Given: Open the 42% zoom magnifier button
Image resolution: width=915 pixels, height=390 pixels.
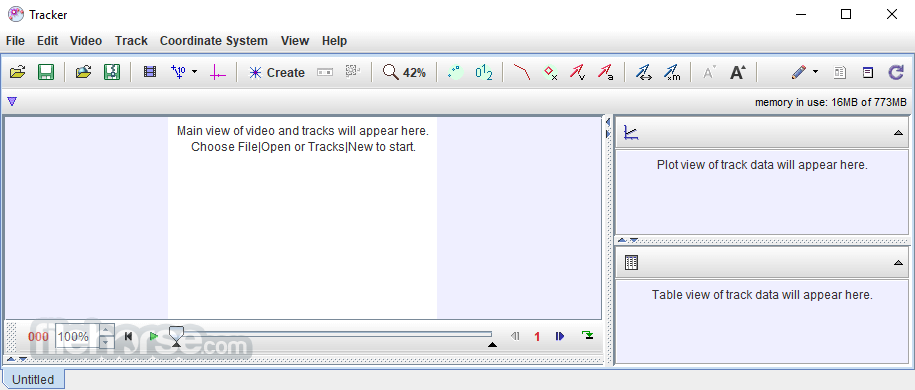Looking at the screenshot, I should click(x=404, y=72).
